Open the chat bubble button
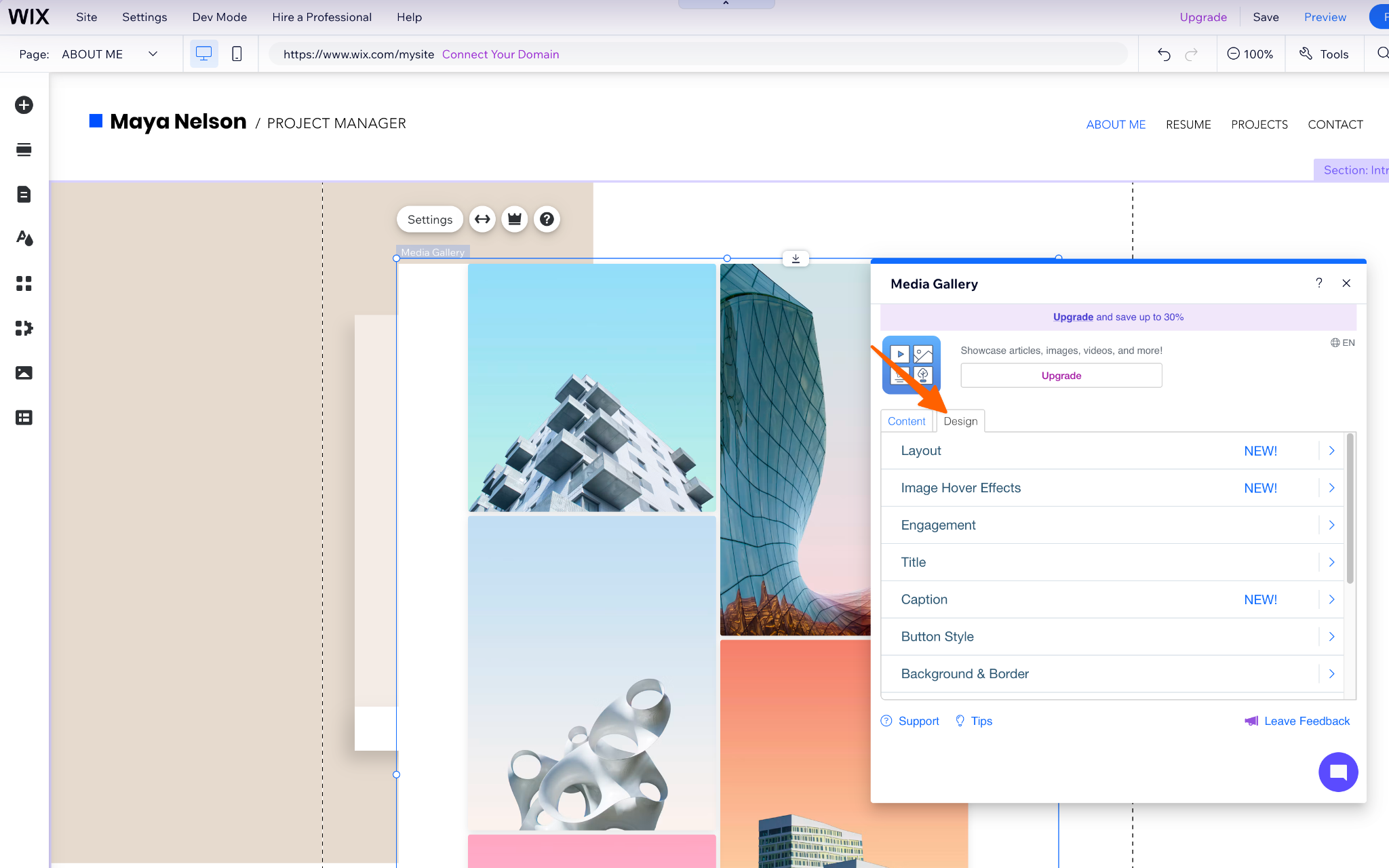 pos(1338,772)
